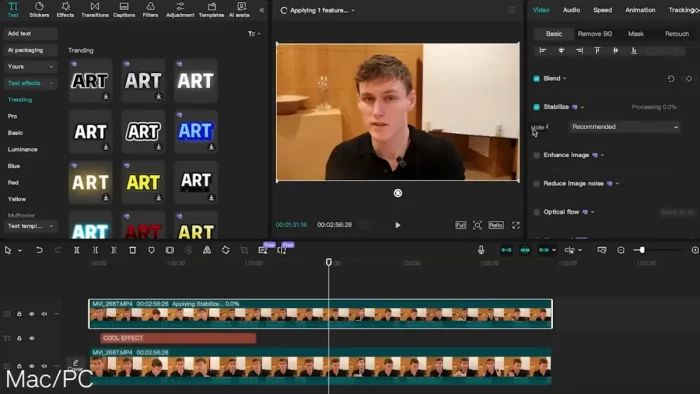Click the crop icon in timeline toolbar
The width and height of the screenshot is (700, 394).
pyautogui.click(x=244, y=250)
